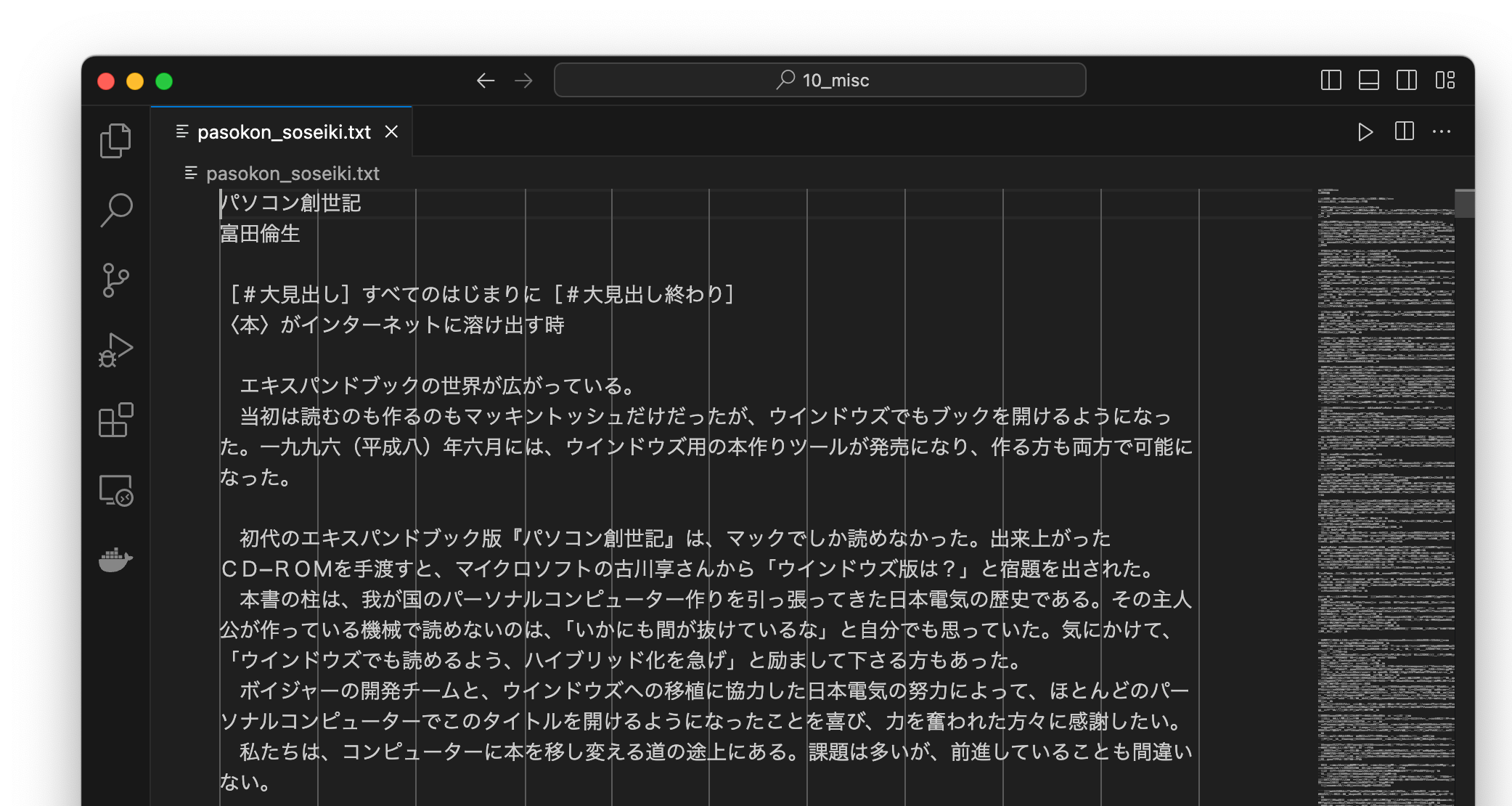Open the Source Control view
This screenshot has width=1512, height=806.
(x=115, y=280)
